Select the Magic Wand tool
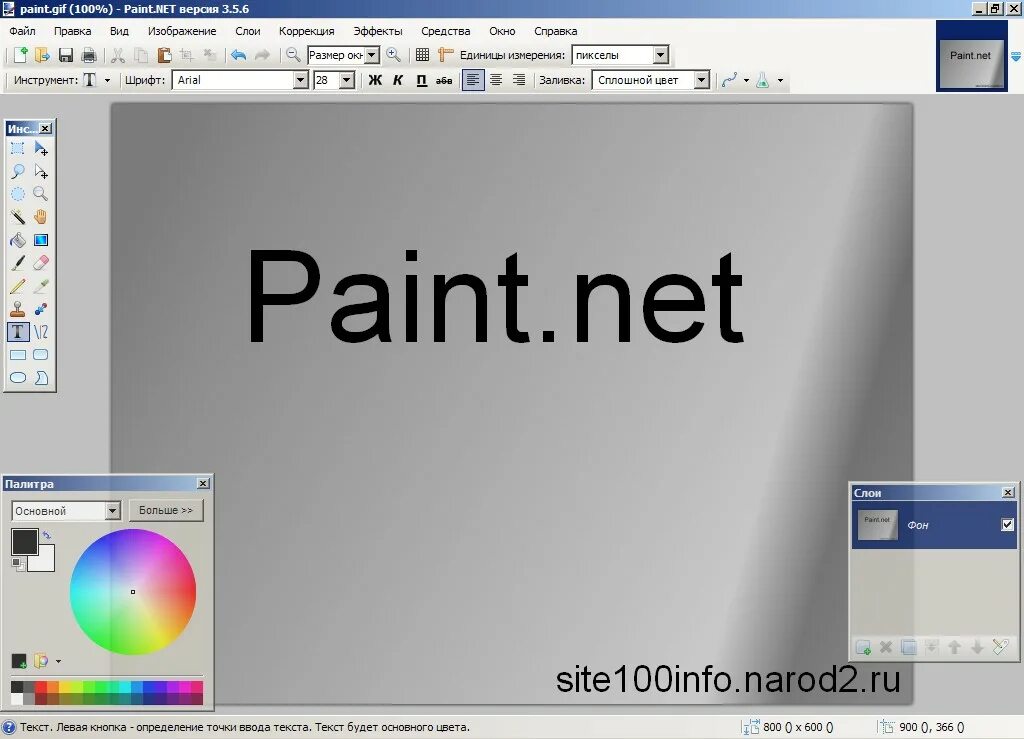This screenshot has width=1024, height=739. [18, 217]
